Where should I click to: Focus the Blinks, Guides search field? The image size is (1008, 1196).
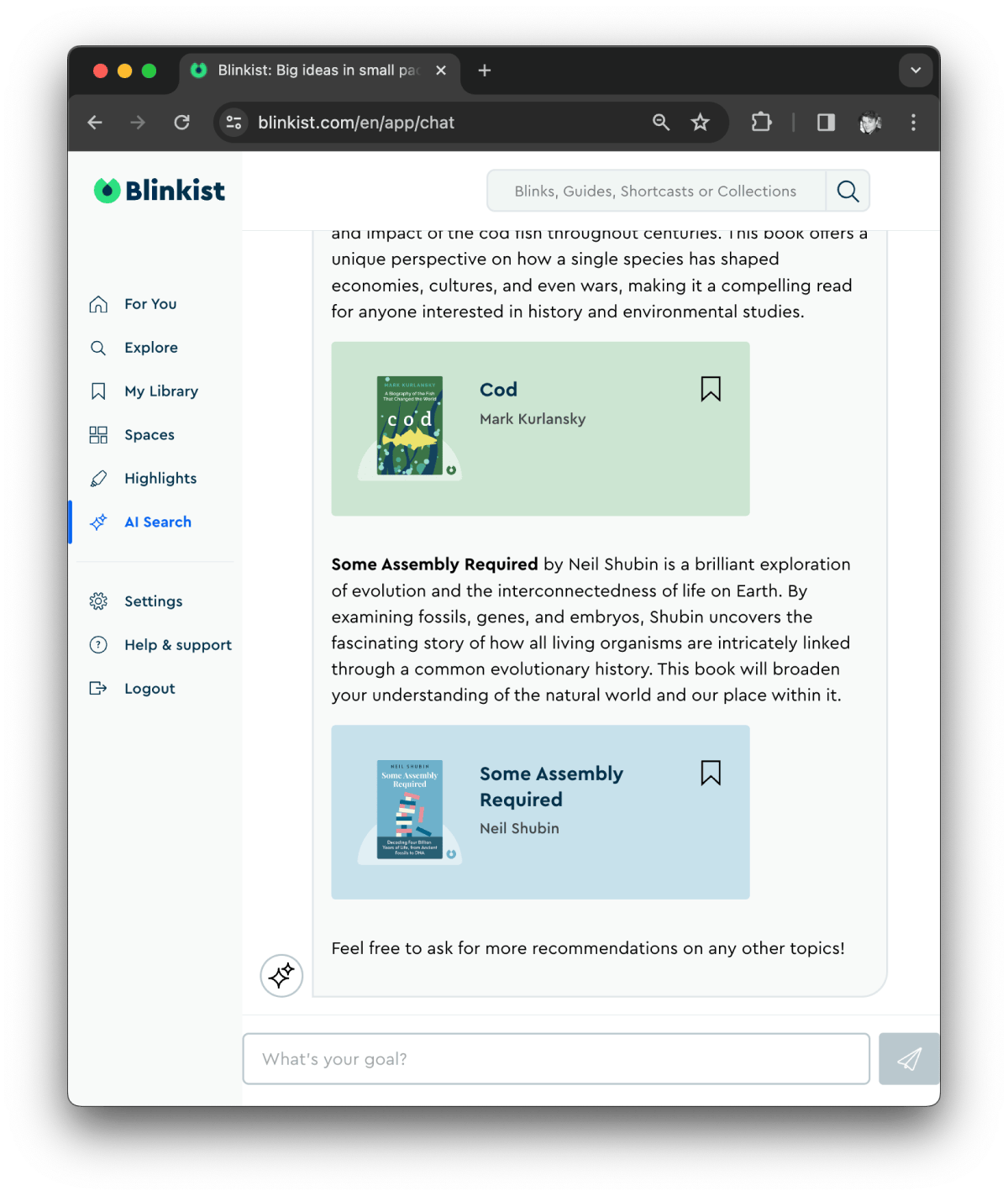656,191
